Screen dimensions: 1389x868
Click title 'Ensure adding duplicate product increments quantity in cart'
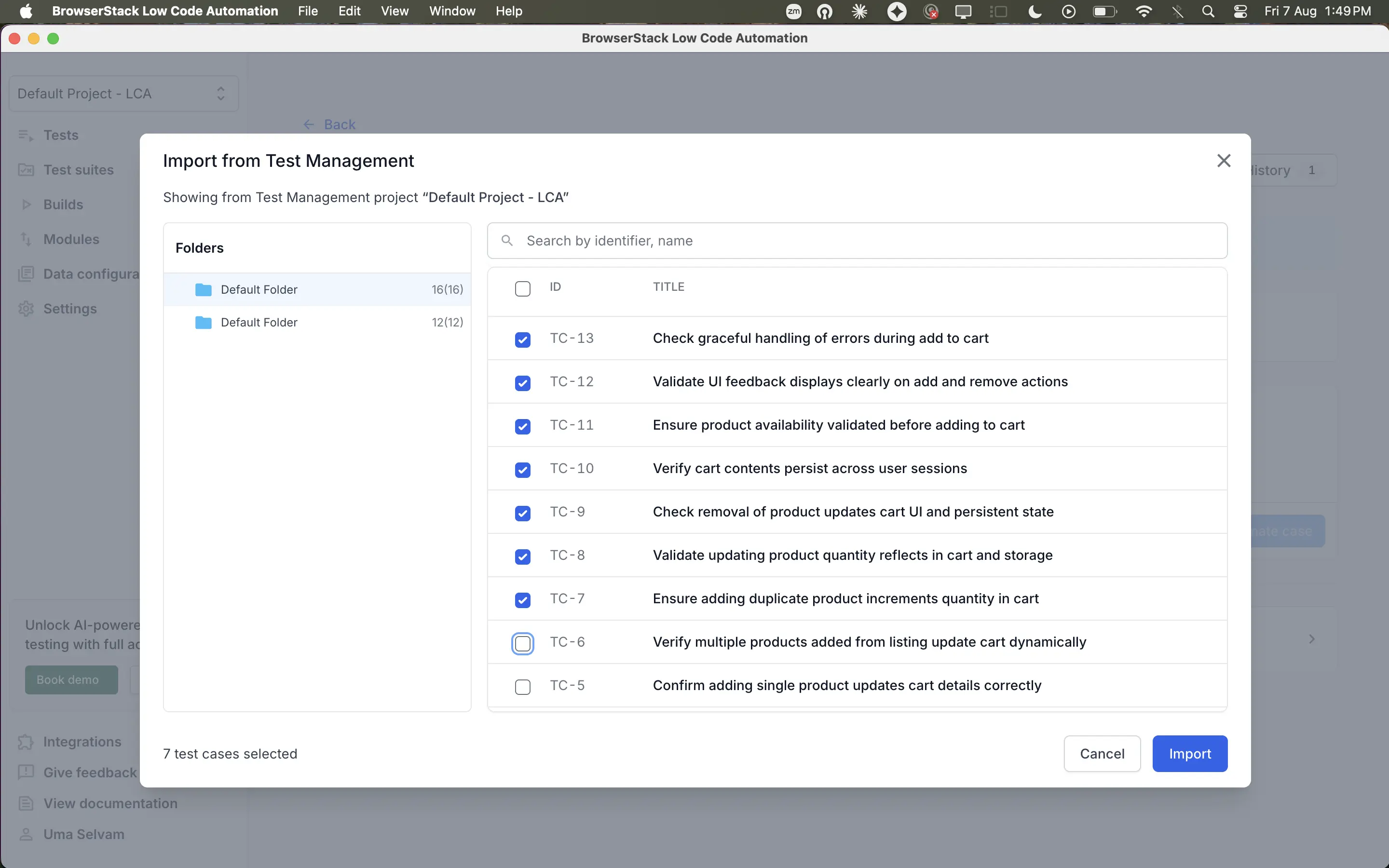pos(845,599)
